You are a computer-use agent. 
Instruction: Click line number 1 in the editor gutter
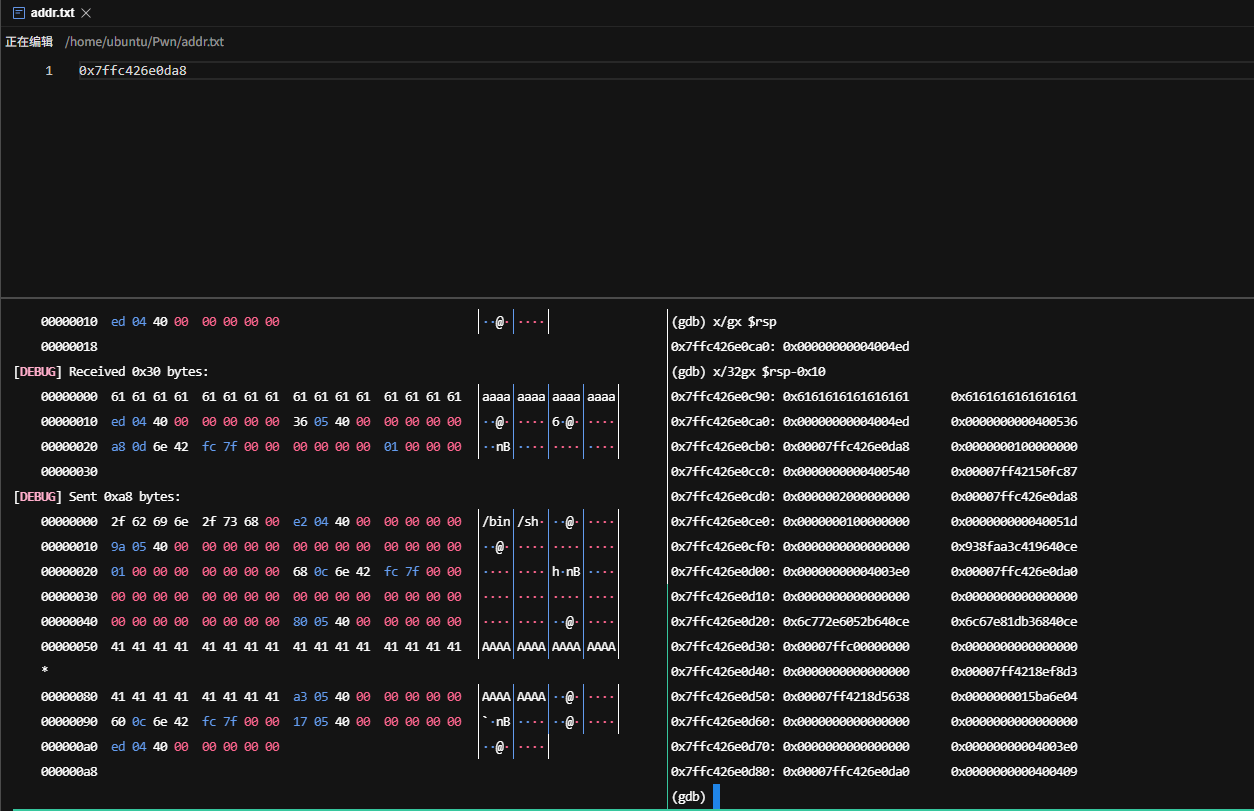48,71
